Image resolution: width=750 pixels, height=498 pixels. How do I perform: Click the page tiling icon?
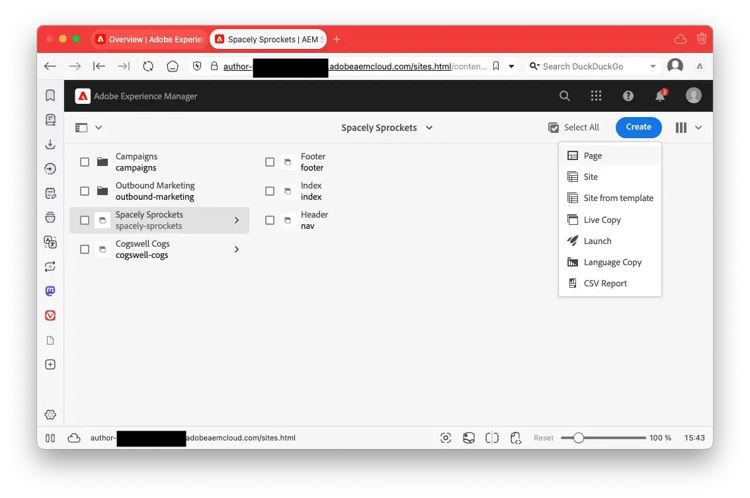tap(492, 438)
